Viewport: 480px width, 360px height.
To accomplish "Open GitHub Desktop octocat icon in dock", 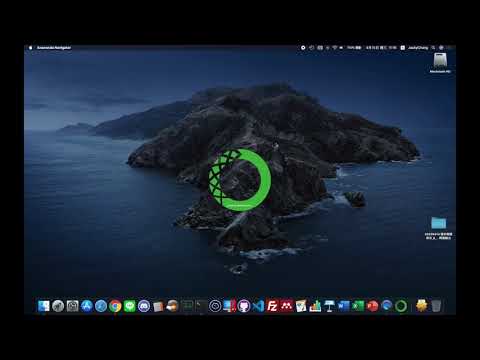I will tap(244, 306).
